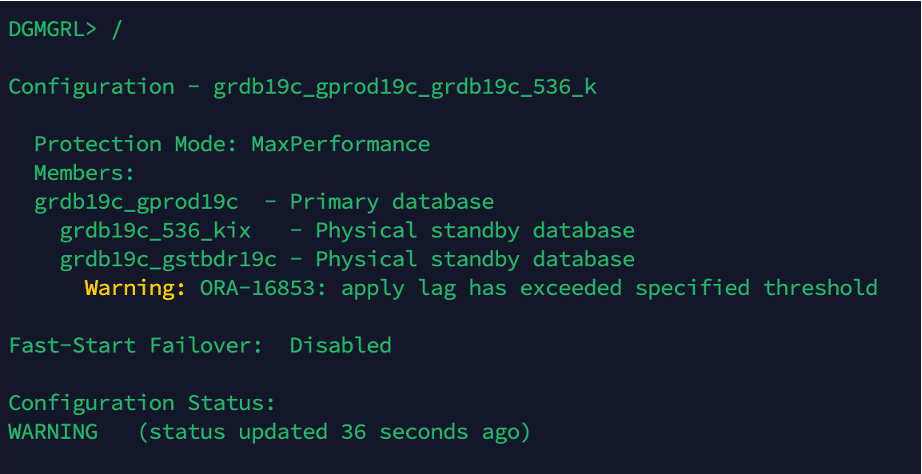Image resolution: width=922 pixels, height=474 pixels.
Task: Select the MaxPerformance value
Action: click(340, 145)
